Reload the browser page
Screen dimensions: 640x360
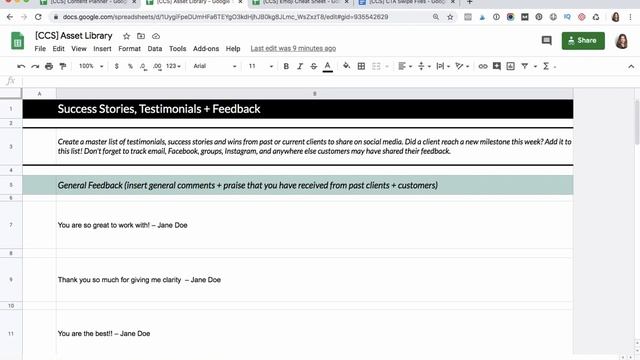click(x=38, y=17)
